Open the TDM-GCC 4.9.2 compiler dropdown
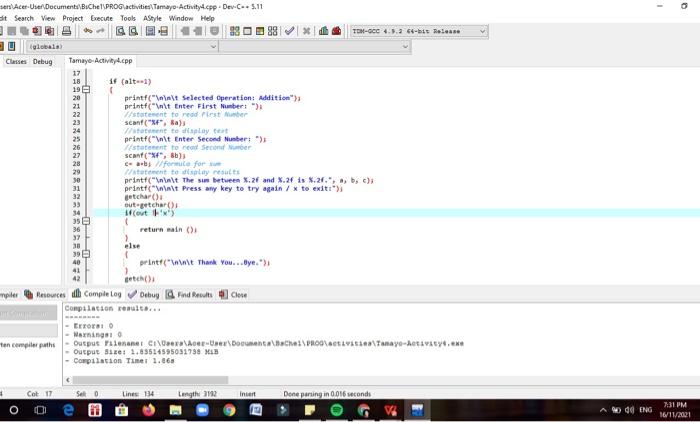The height and width of the screenshot is (422, 700). pos(419,31)
